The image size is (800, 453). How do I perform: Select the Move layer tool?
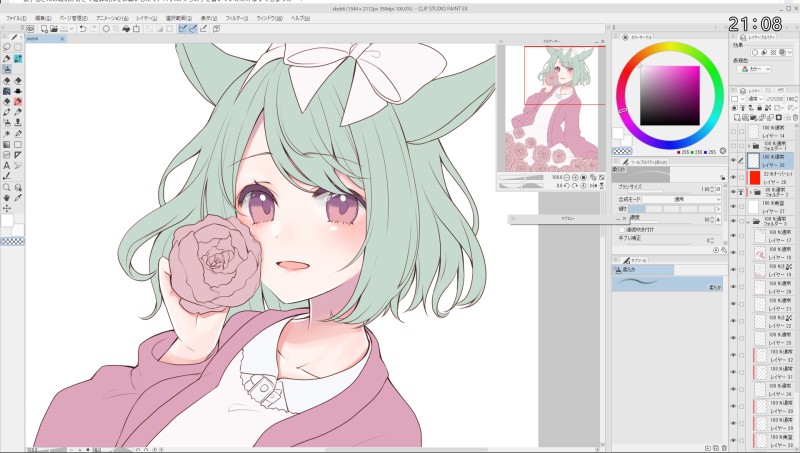7,209
